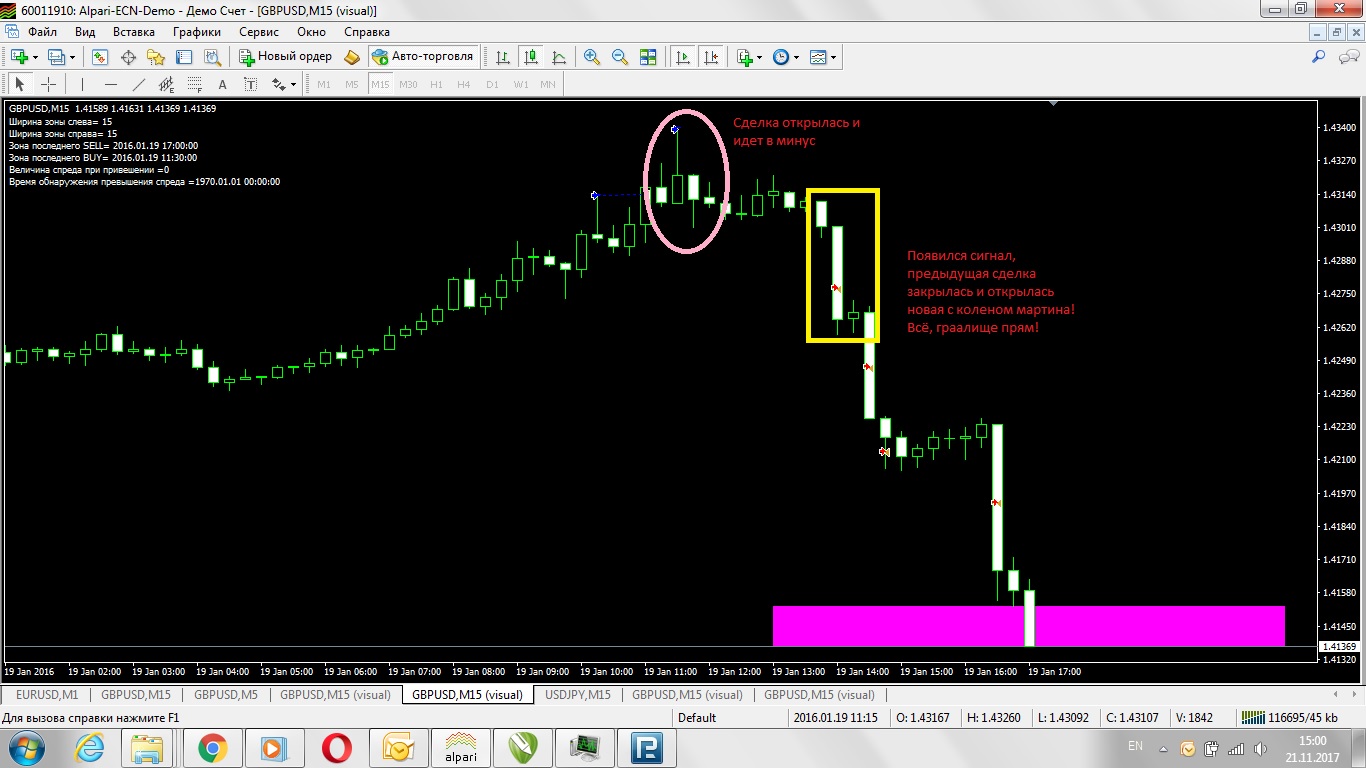This screenshot has width=1366, height=768.
Task: Open the indicators list icon
Action: click(x=743, y=57)
